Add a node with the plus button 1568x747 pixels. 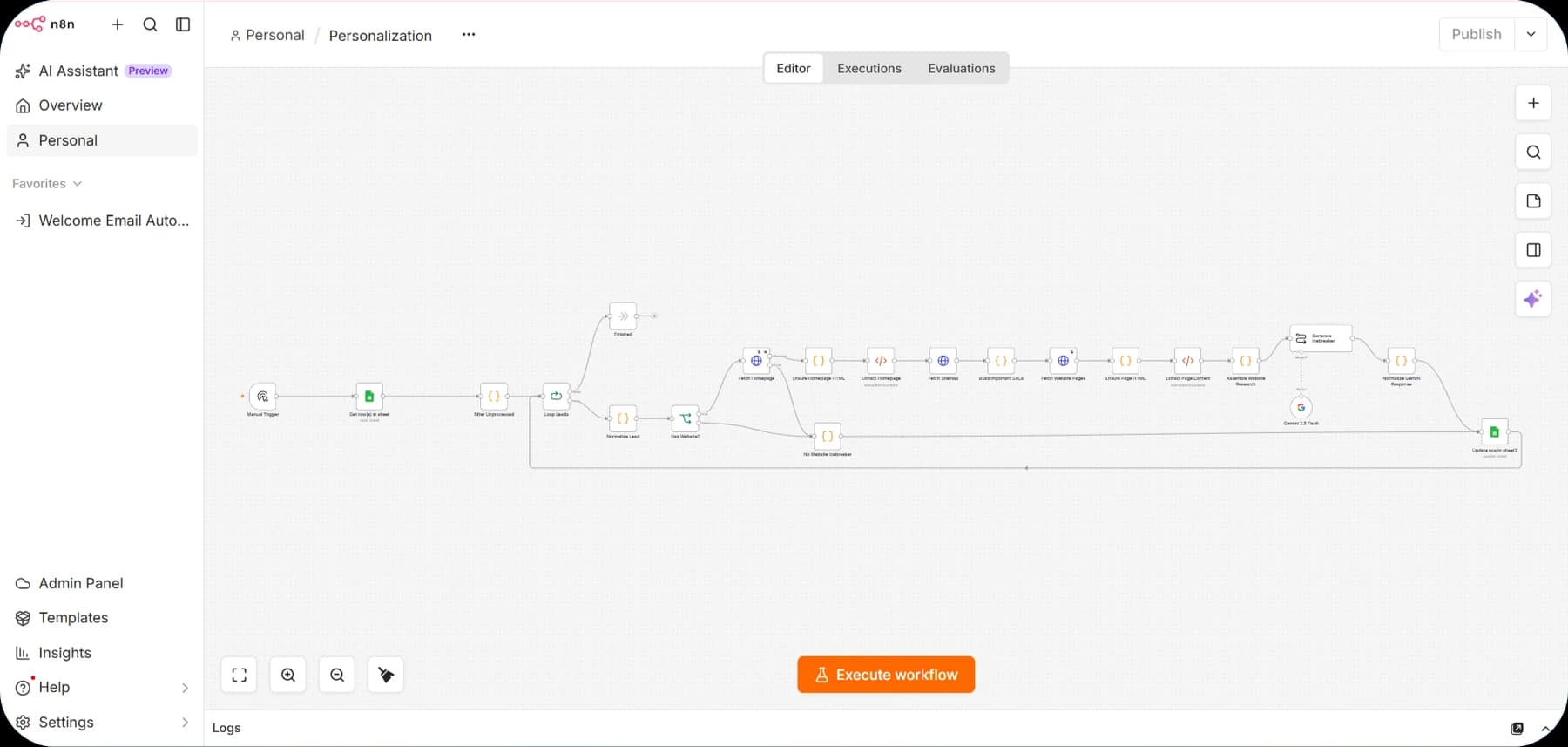pyautogui.click(x=1533, y=103)
